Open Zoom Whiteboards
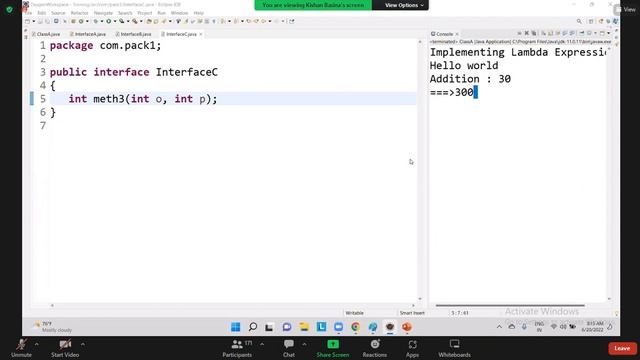 [454, 348]
